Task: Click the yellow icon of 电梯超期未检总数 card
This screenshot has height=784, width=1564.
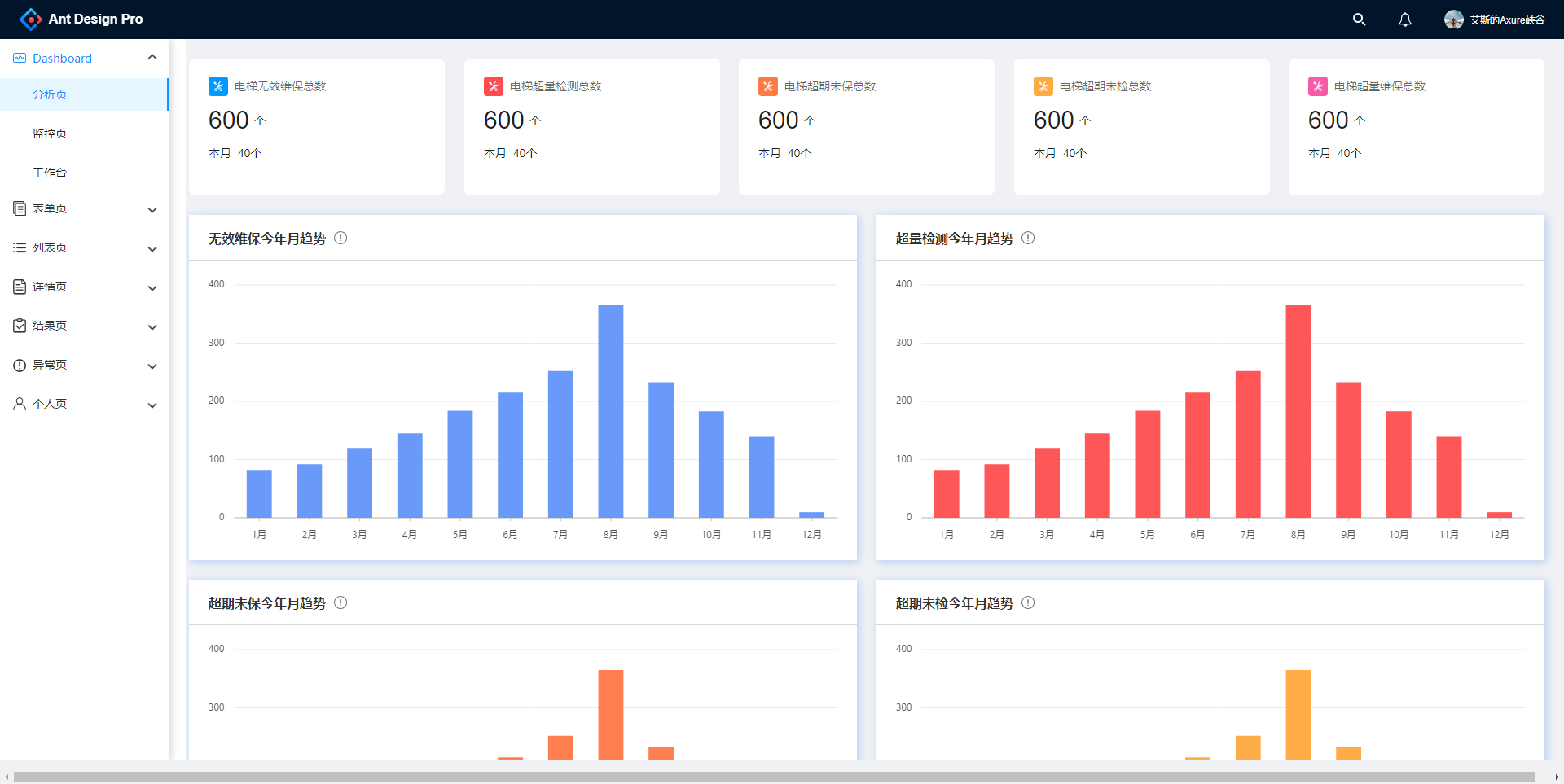Action: [x=1043, y=86]
